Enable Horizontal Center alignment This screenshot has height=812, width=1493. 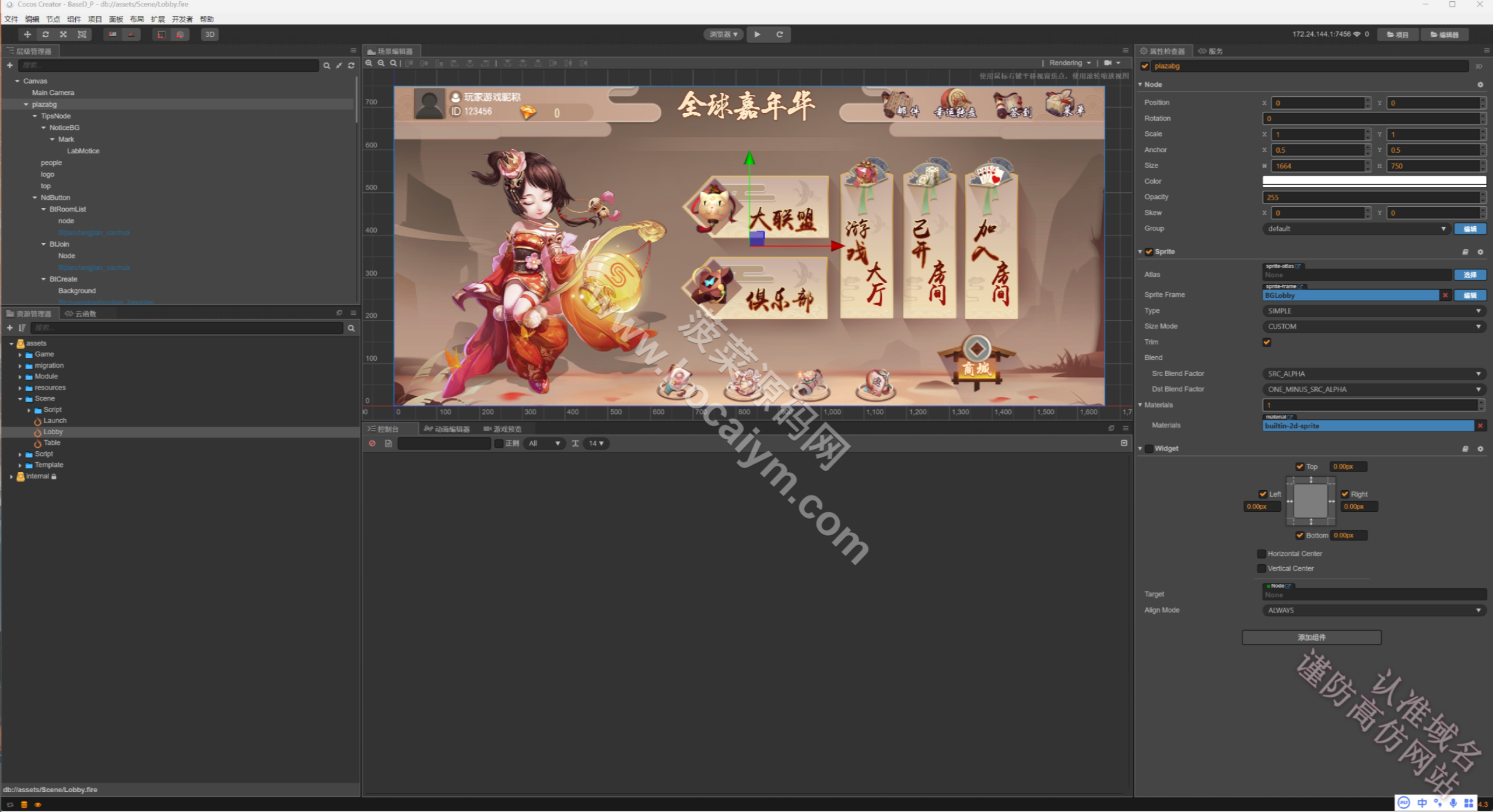click(1261, 554)
